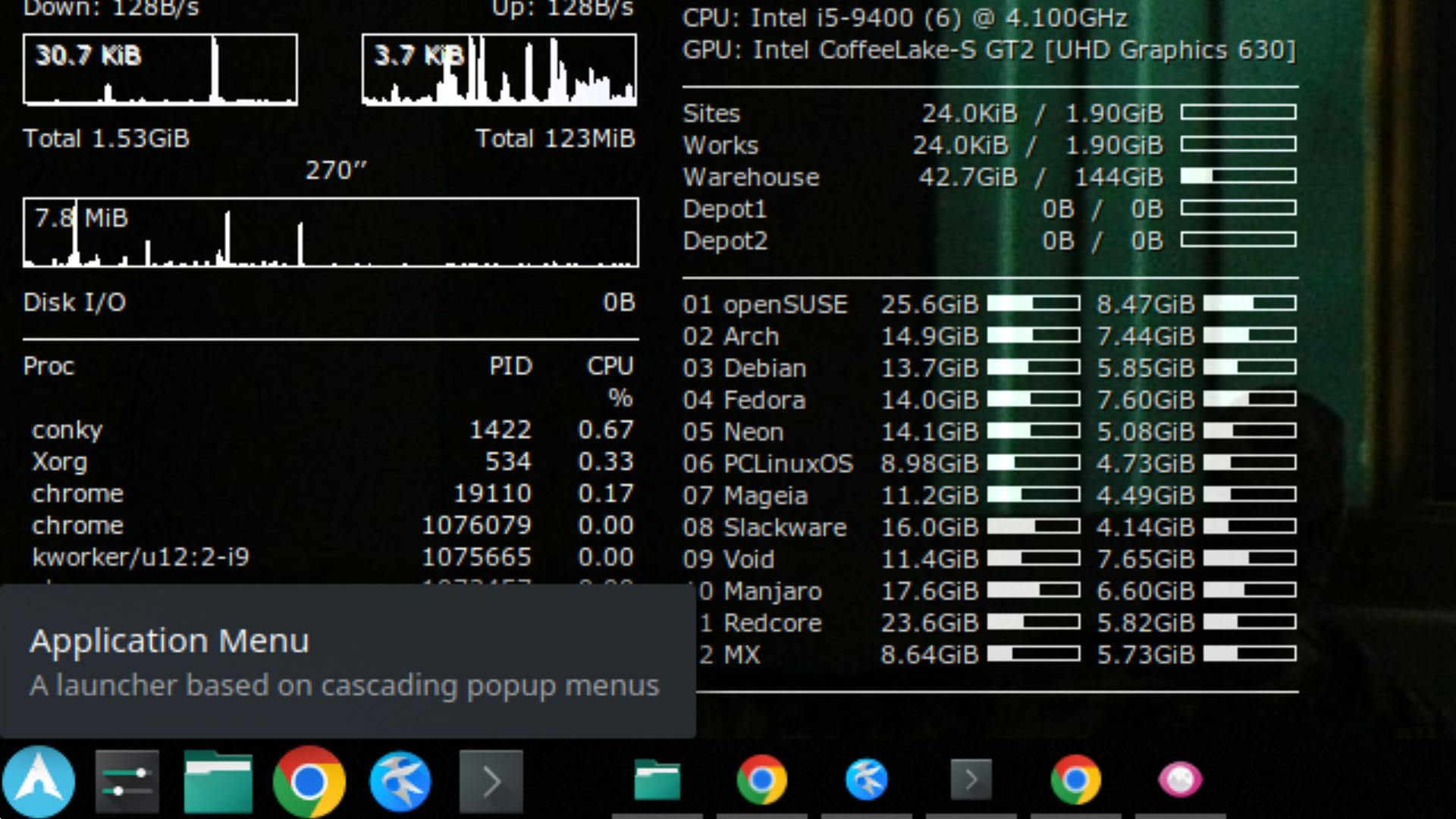
Task: Switch to the small green folder running task
Action: click(657, 779)
